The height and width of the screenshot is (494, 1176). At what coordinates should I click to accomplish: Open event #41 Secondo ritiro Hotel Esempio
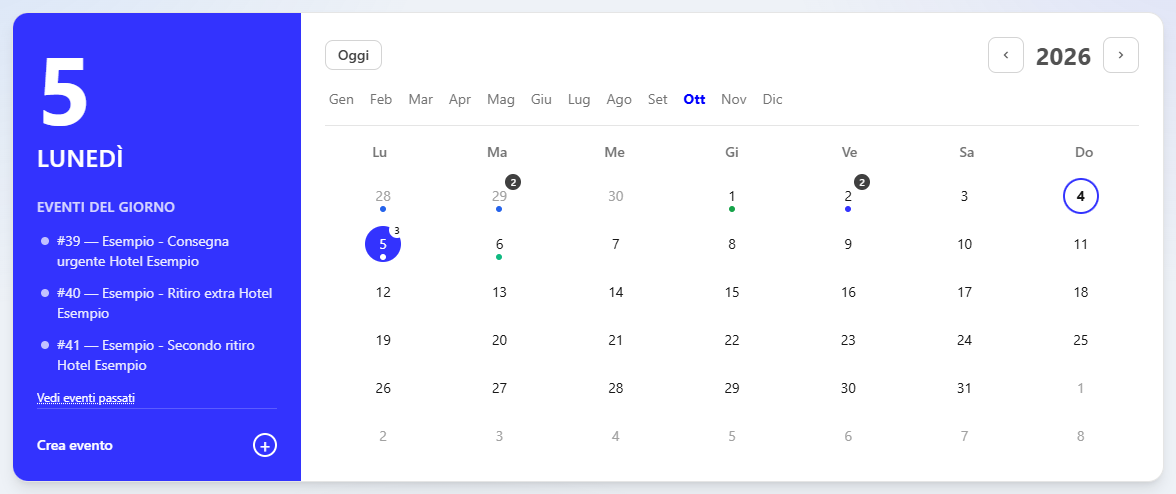point(156,355)
